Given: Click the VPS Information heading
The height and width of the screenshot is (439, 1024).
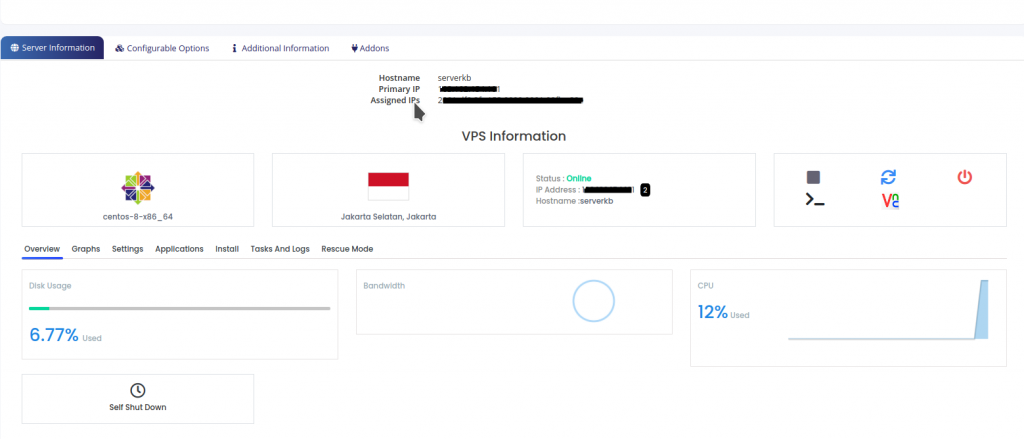Looking at the screenshot, I should coord(513,136).
